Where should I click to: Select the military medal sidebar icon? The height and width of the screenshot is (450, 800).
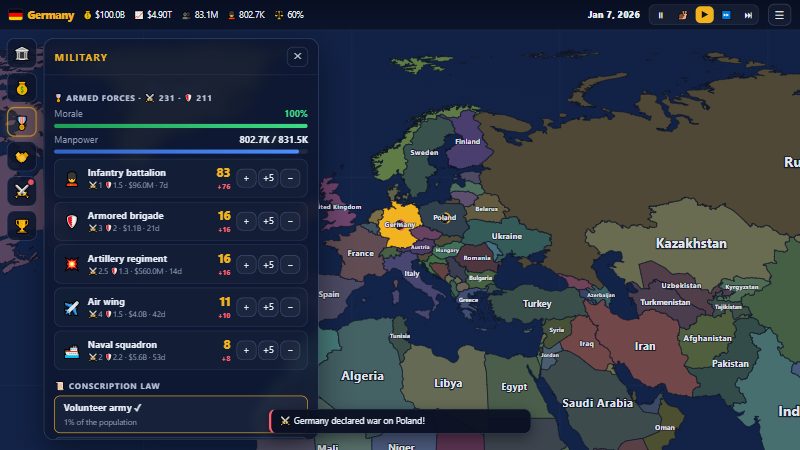[x=22, y=122]
